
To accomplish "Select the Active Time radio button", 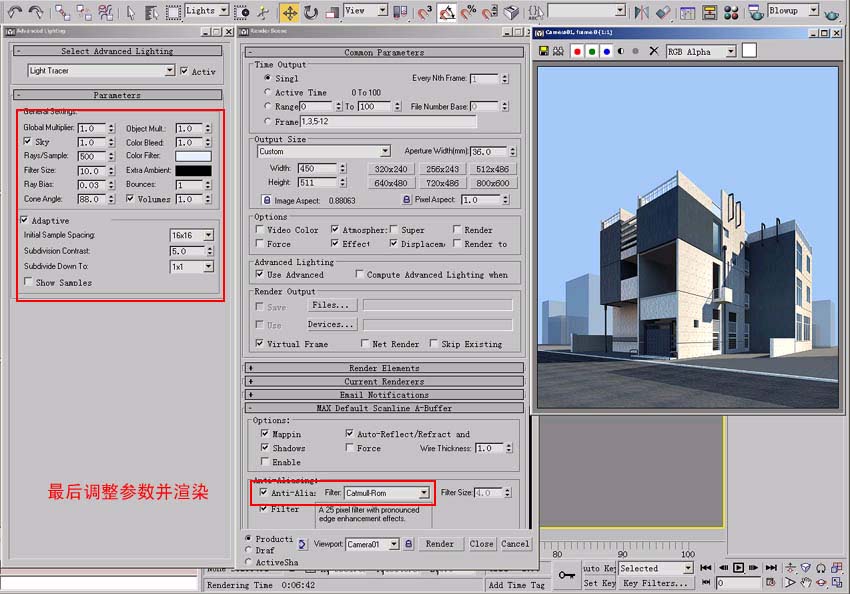I will [267, 92].
